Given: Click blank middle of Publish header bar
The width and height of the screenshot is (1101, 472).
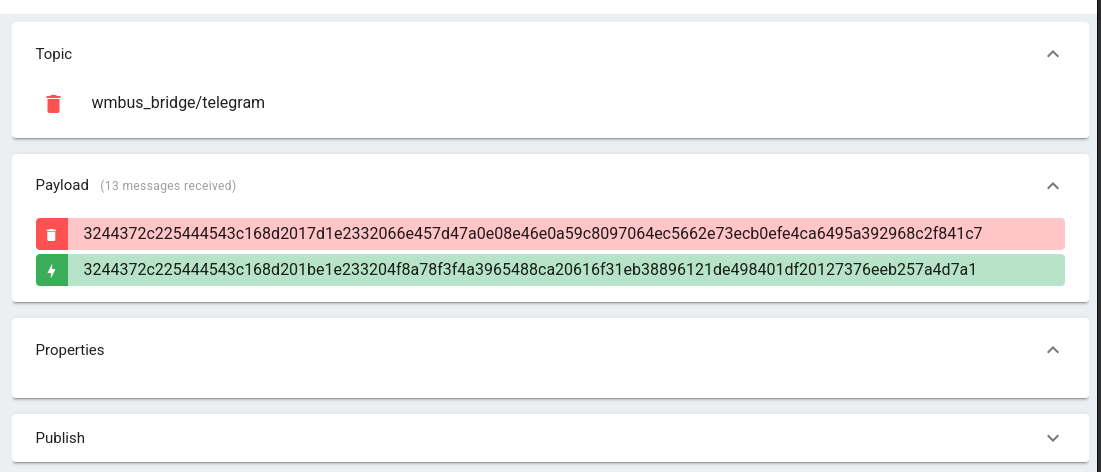Looking at the screenshot, I should (550, 438).
